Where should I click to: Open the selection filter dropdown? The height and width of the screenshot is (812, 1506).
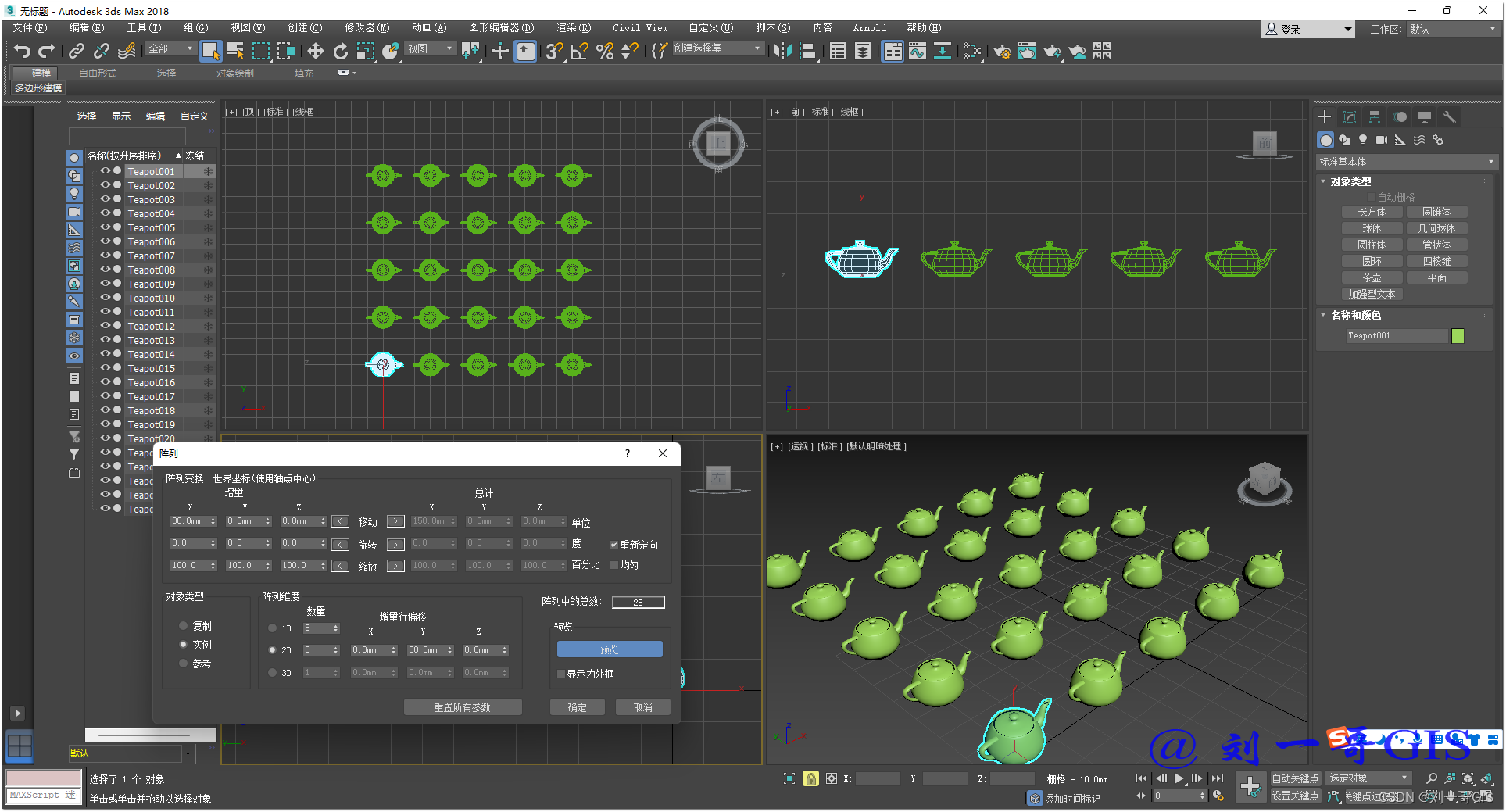coord(170,48)
